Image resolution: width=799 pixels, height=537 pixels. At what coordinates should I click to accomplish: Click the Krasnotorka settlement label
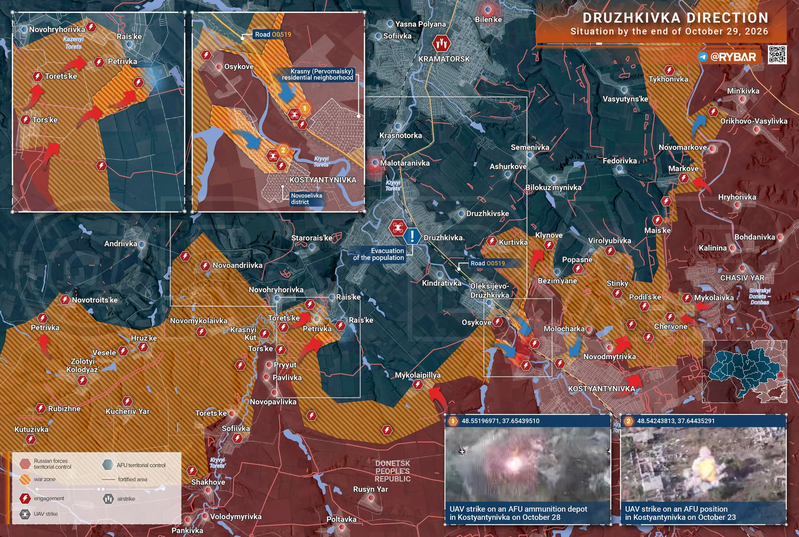(401, 136)
